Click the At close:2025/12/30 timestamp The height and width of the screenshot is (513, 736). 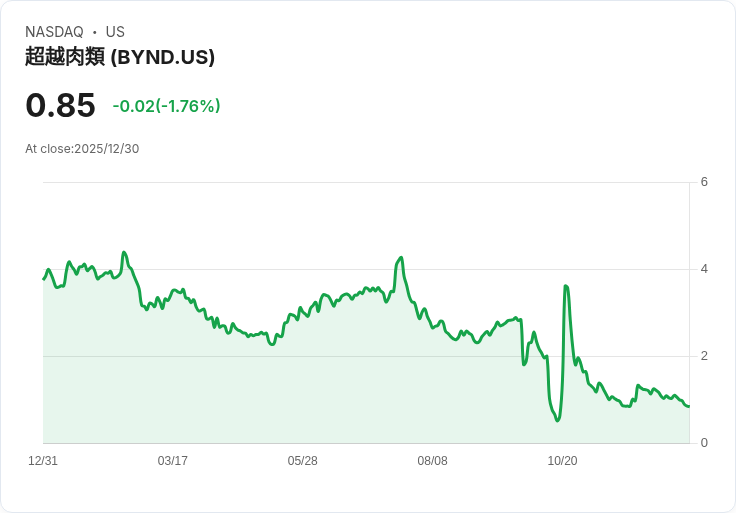pyautogui.click(x=82, y=149)
